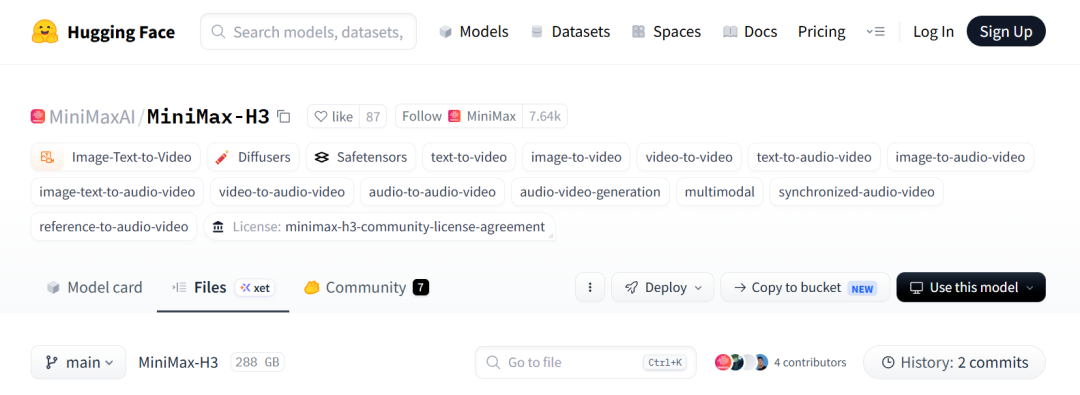The image size is (1080, 395).
Task: Click the NEW badge on Copy to bucket
Action: click(x=862, y=289)
